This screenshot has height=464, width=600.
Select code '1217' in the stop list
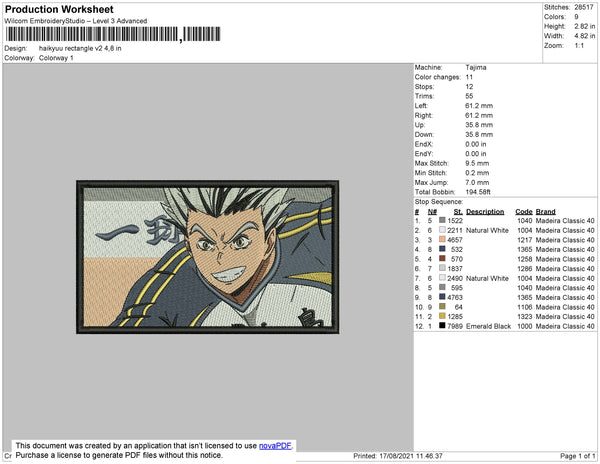click(x=525, y=240)
